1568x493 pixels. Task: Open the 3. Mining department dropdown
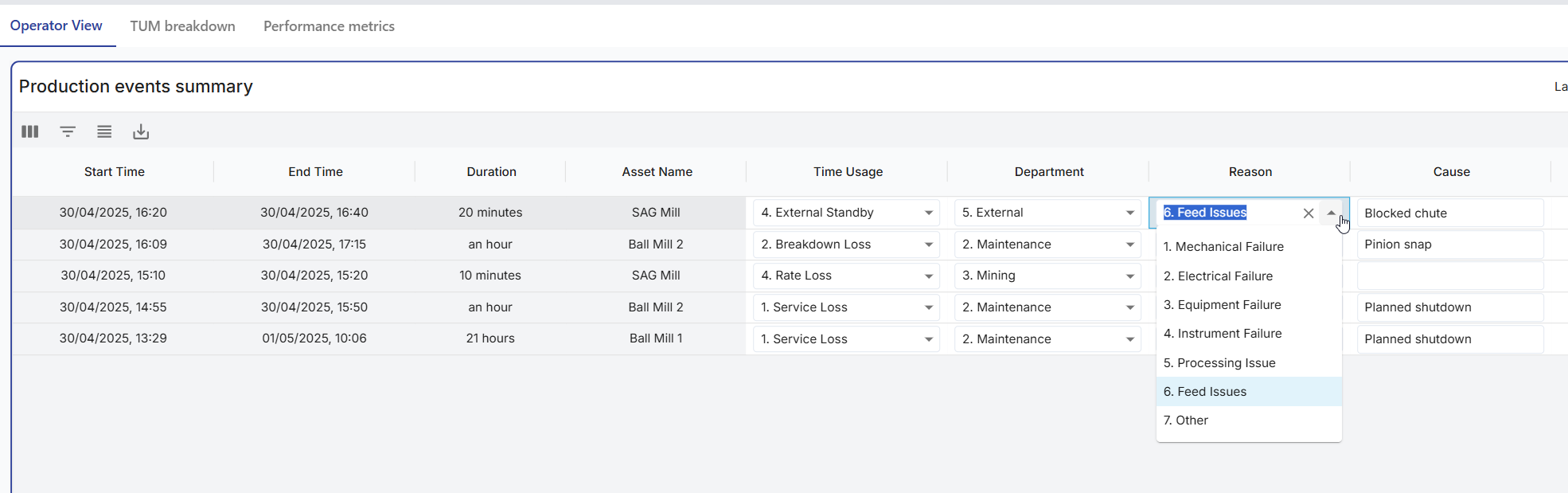tap(1129, 276)
